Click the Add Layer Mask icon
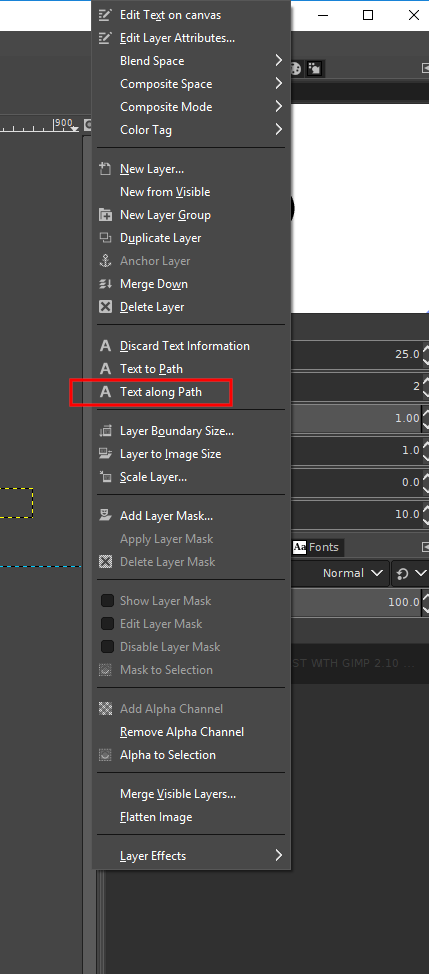Image resolution: width=429 pixels, height=974 pixels. click(106, 516)
